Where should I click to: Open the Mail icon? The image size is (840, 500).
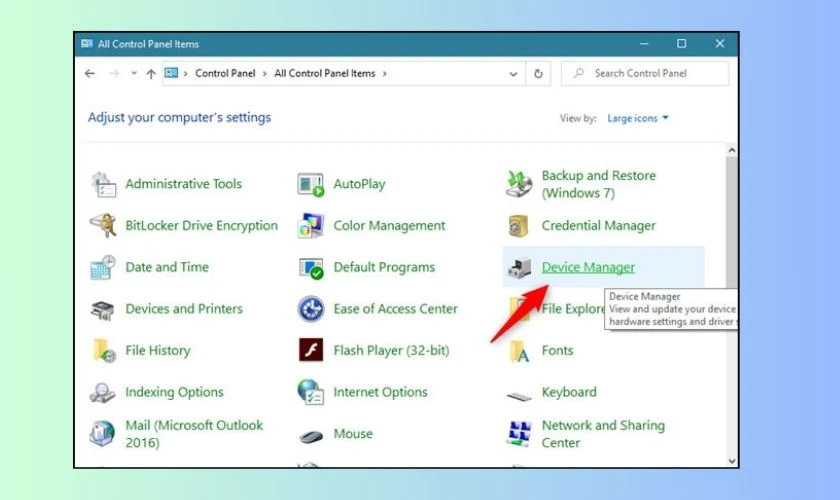(x=102, y=434)
